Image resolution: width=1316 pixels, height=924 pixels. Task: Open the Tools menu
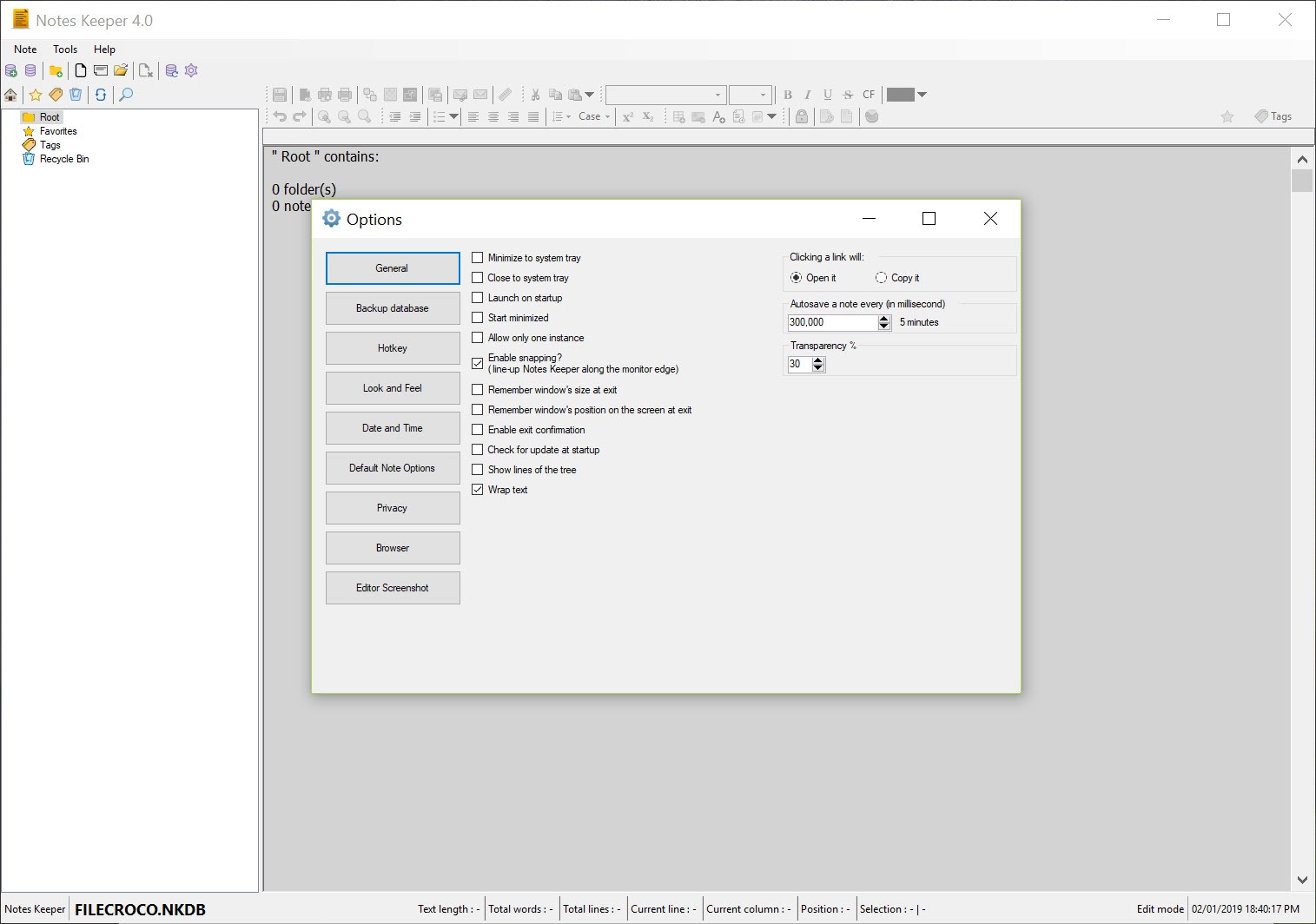pyautogui.click(x=65, y=49)
